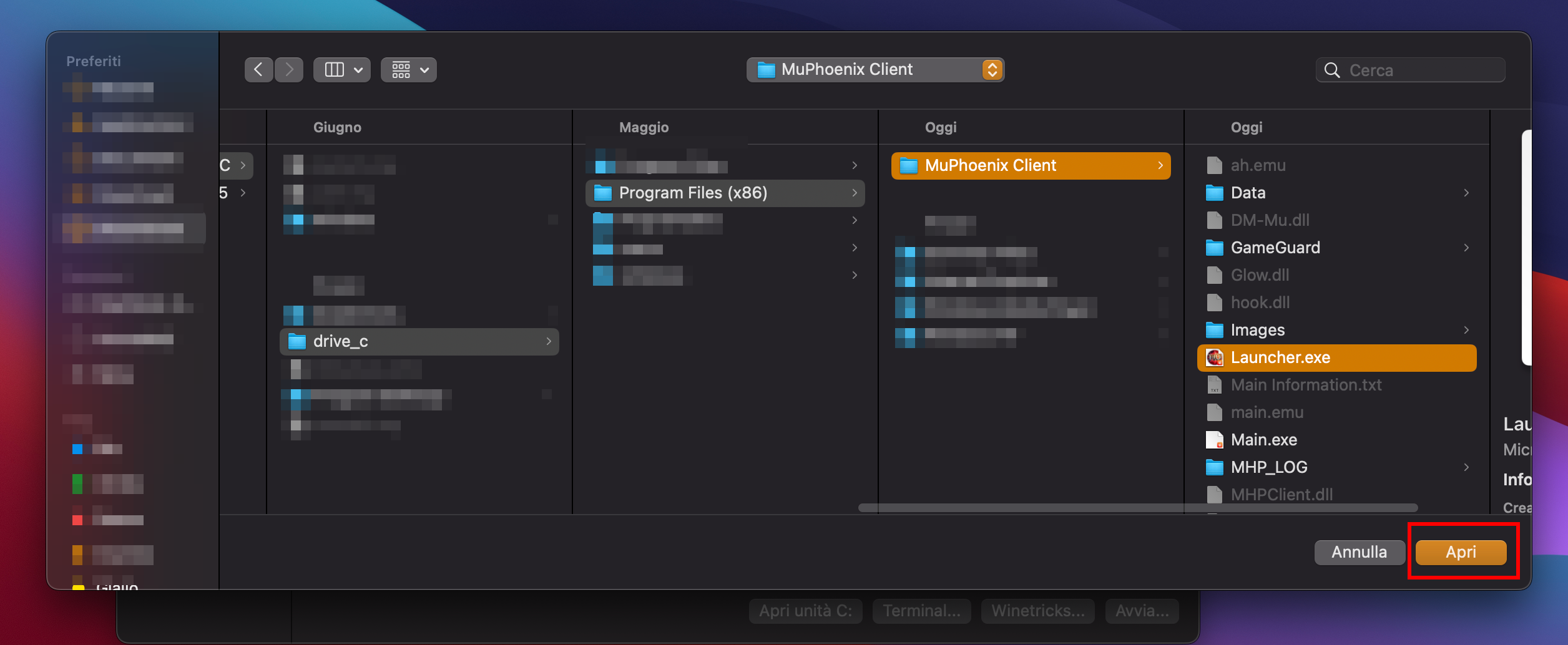Open the grouping grid icon menu
The height and width of the screenshot is (645, 1568).
(409, 70)
